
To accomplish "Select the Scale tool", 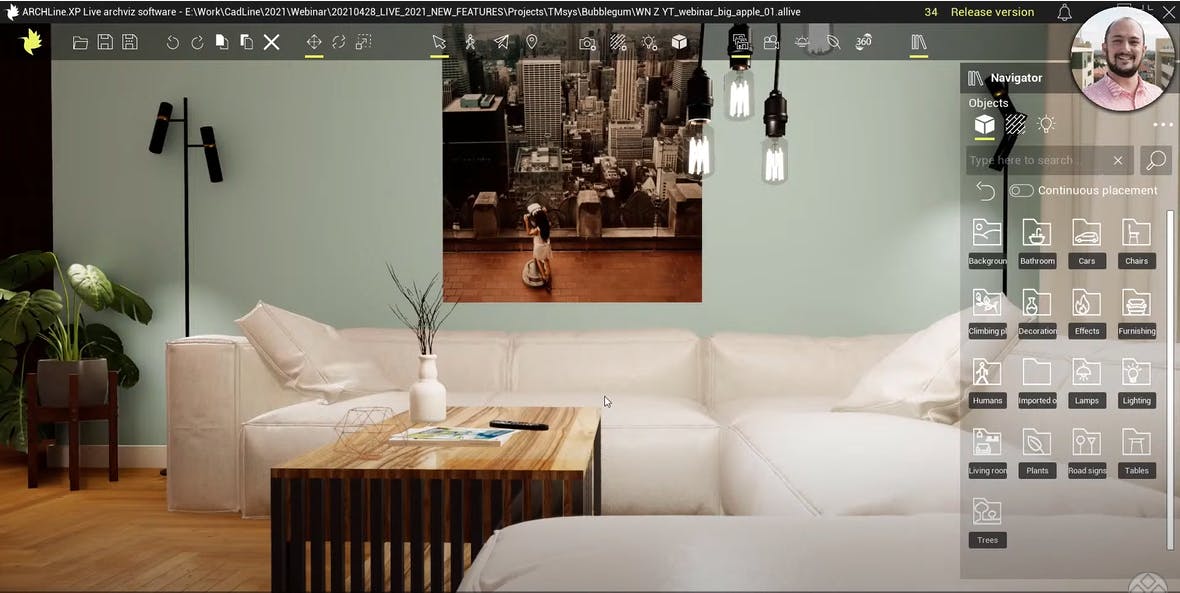I will tap(363, 42).
